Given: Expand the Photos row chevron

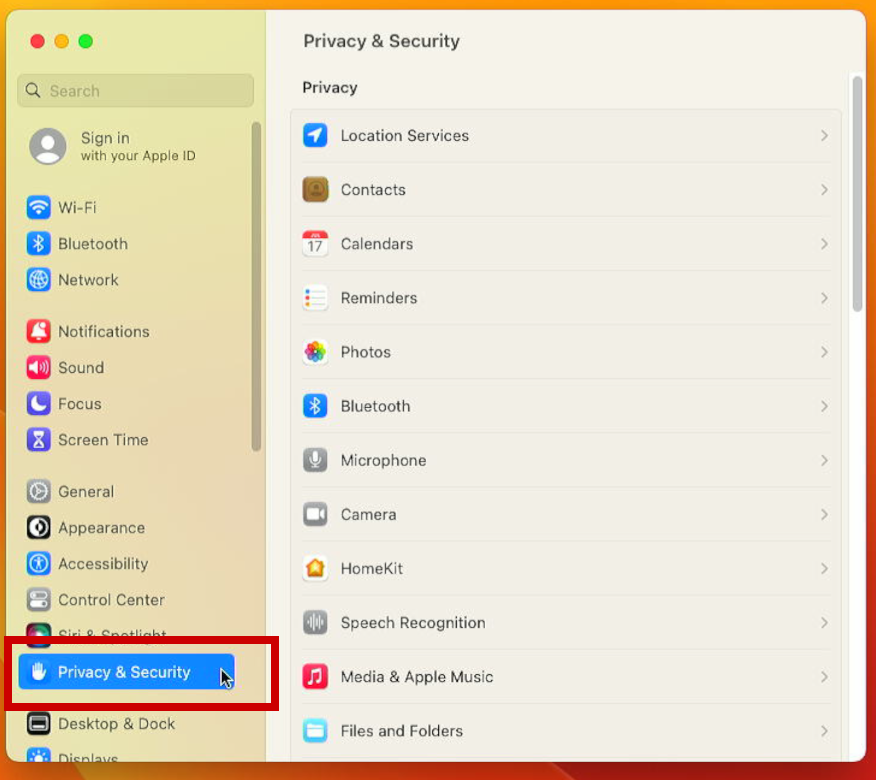Looking at the screenshot, I should (x=824, y=352).
